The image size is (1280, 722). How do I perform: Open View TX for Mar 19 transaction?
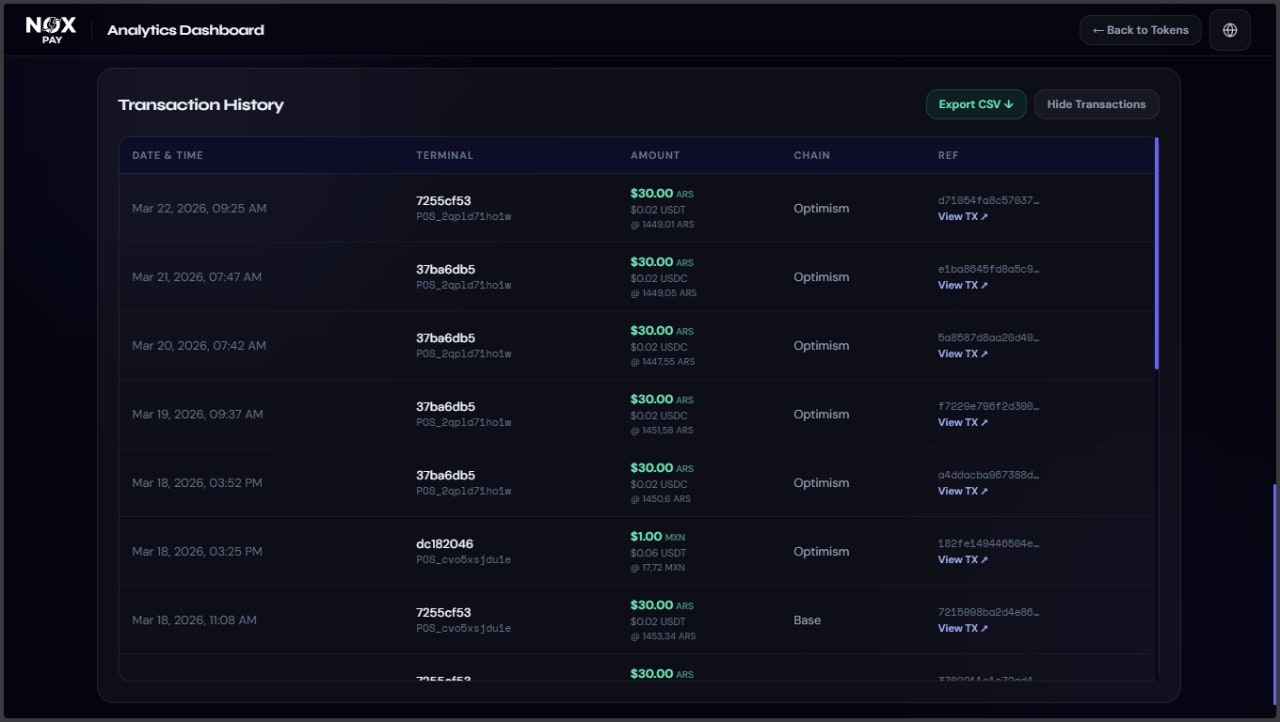point(962,422)
